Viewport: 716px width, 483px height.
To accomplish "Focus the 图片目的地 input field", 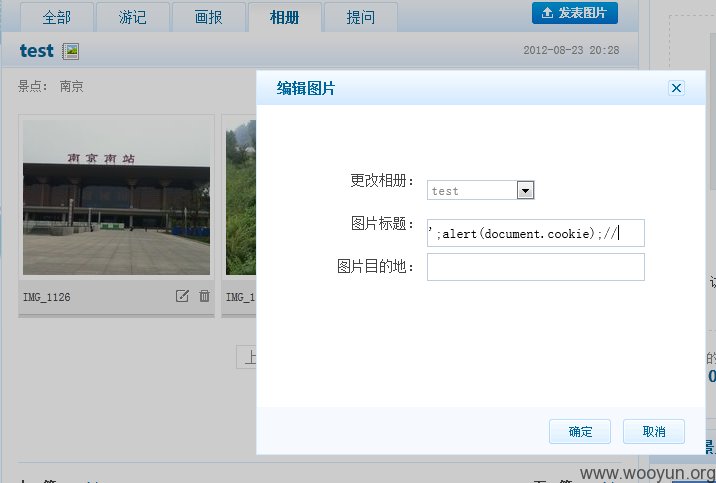I will click(536, 267).
